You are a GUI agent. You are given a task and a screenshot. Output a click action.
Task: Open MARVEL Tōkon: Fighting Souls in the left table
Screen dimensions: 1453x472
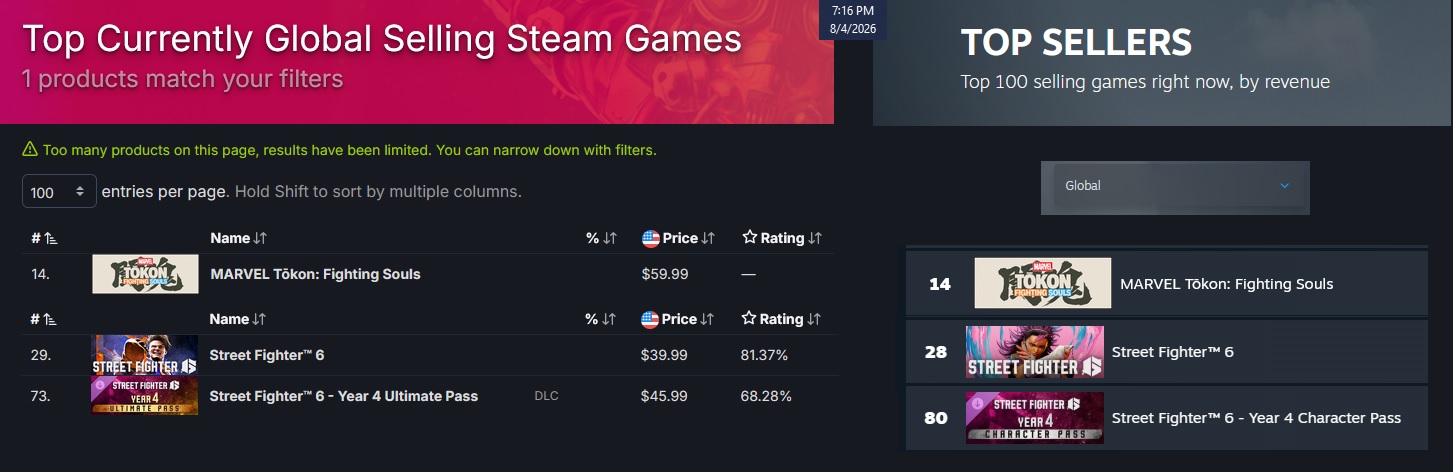click(x=315, y=274)
